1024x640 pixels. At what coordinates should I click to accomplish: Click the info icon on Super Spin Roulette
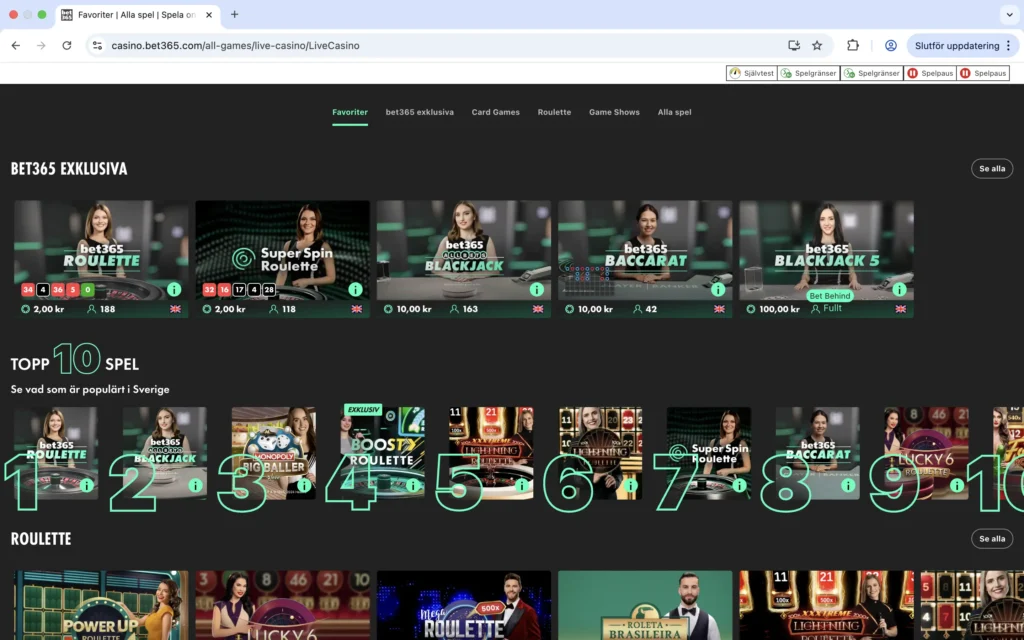click(x=355, y=289)
